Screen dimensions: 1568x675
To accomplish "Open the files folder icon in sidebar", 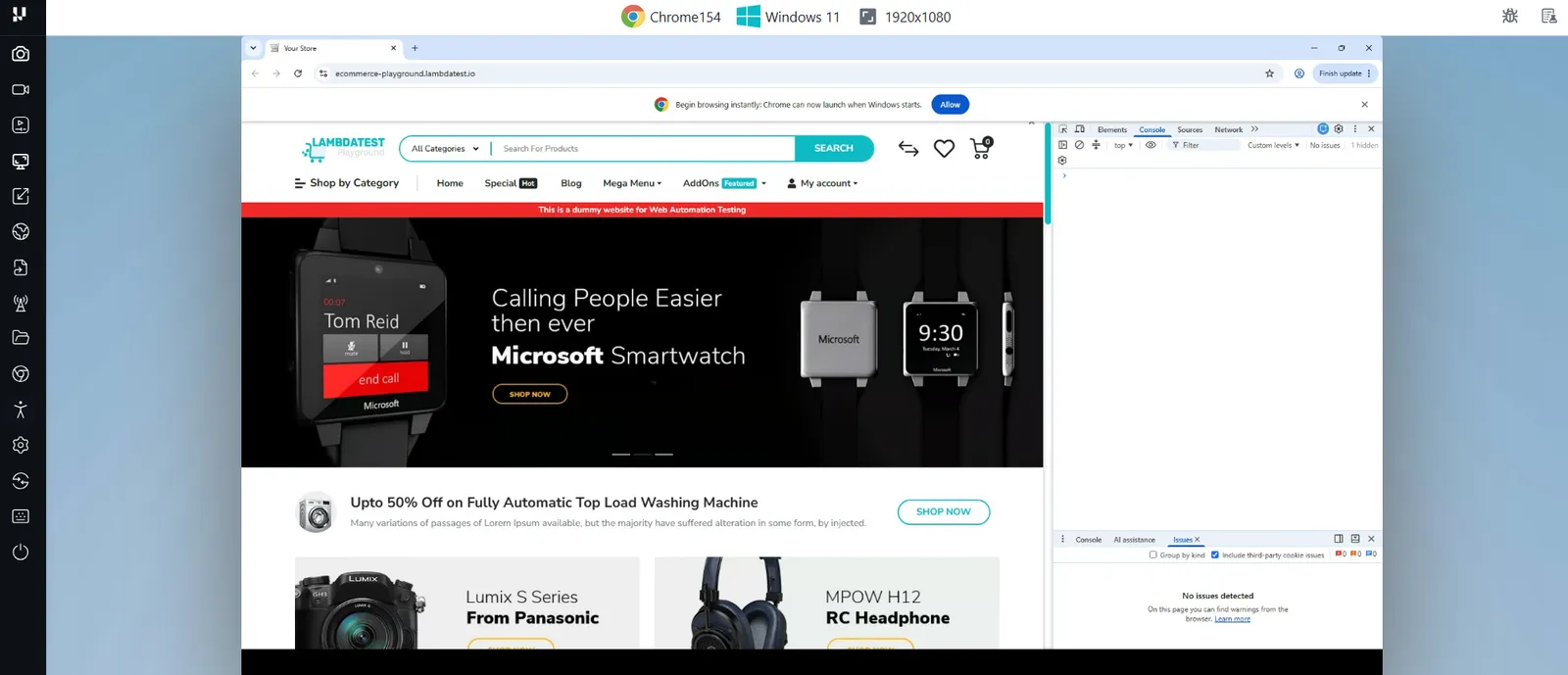I will (x=21, y=338).
